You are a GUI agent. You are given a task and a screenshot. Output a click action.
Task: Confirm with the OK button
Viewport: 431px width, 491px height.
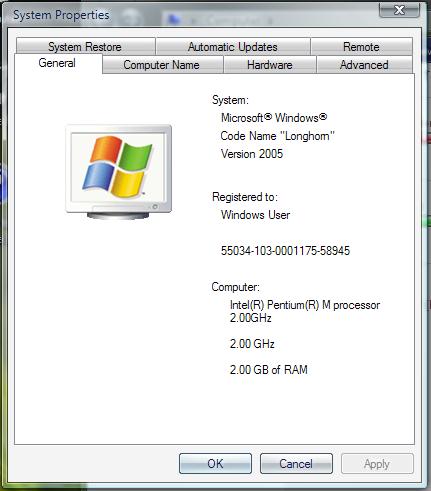(215, 463)
